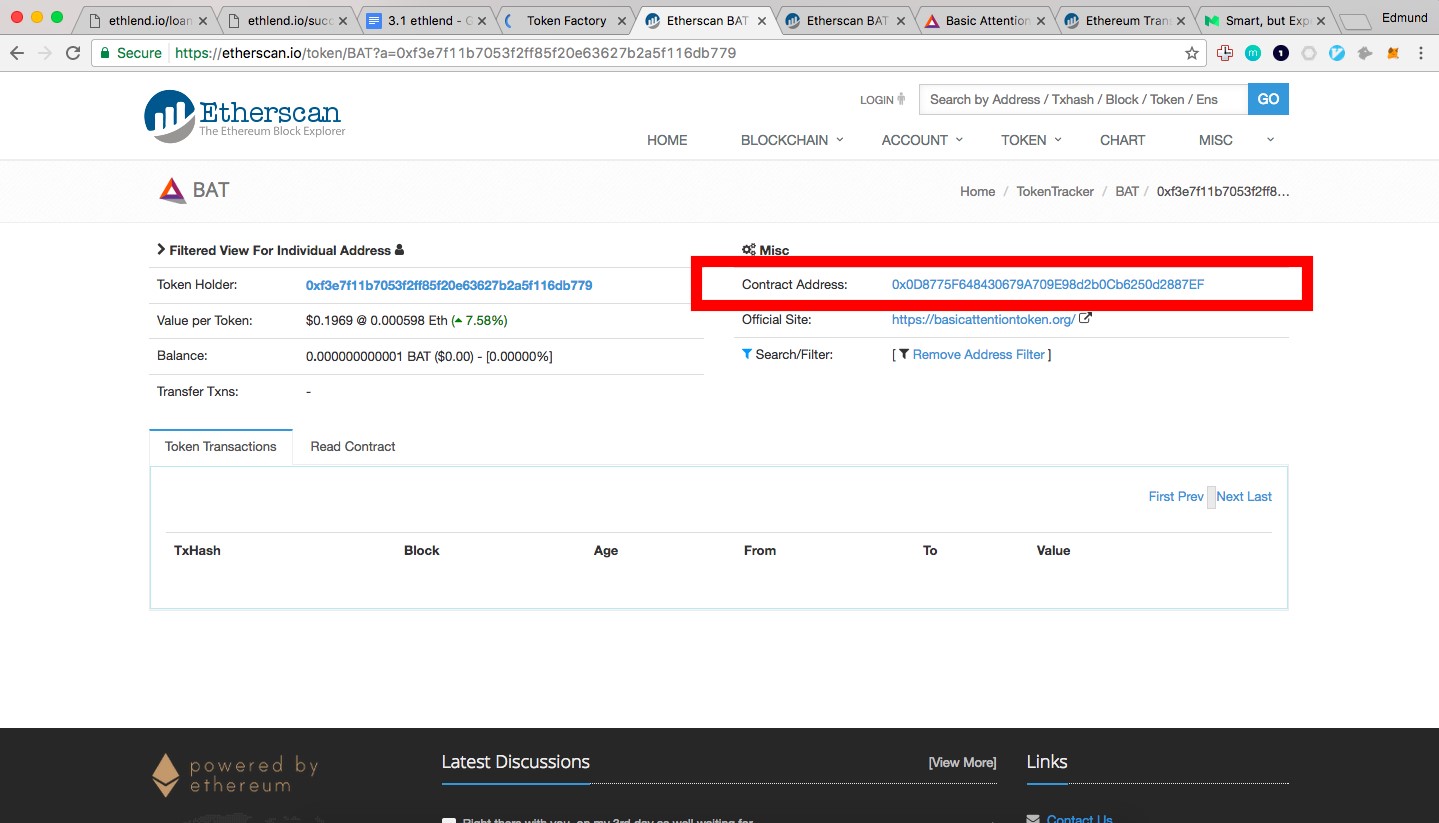The image size is (1439, 823).
Task: Click the green Secure padlock
Action: (x=105, y=53)
